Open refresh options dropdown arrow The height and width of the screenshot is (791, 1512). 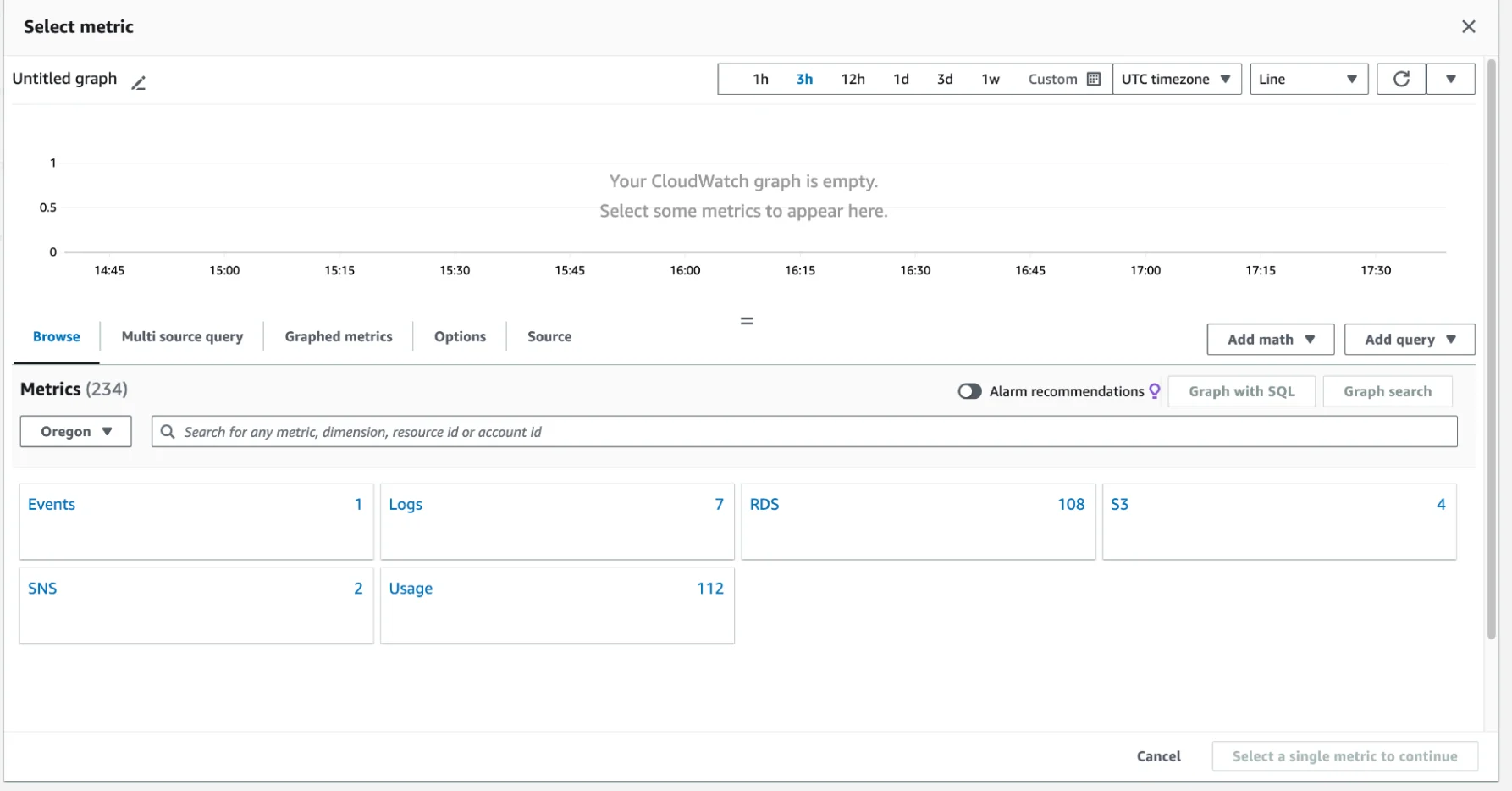[x=1451, y=79]
